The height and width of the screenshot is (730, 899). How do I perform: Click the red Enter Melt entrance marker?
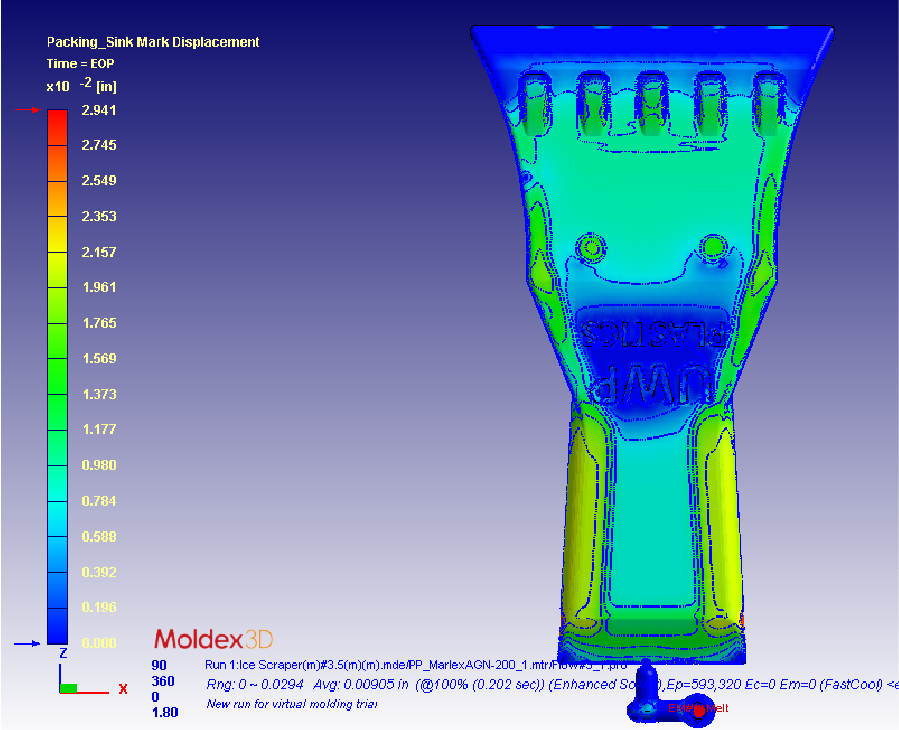coord(698,710)
